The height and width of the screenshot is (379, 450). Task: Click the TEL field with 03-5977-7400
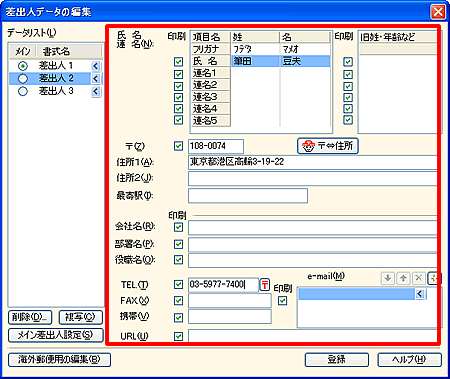coord(223,285)
